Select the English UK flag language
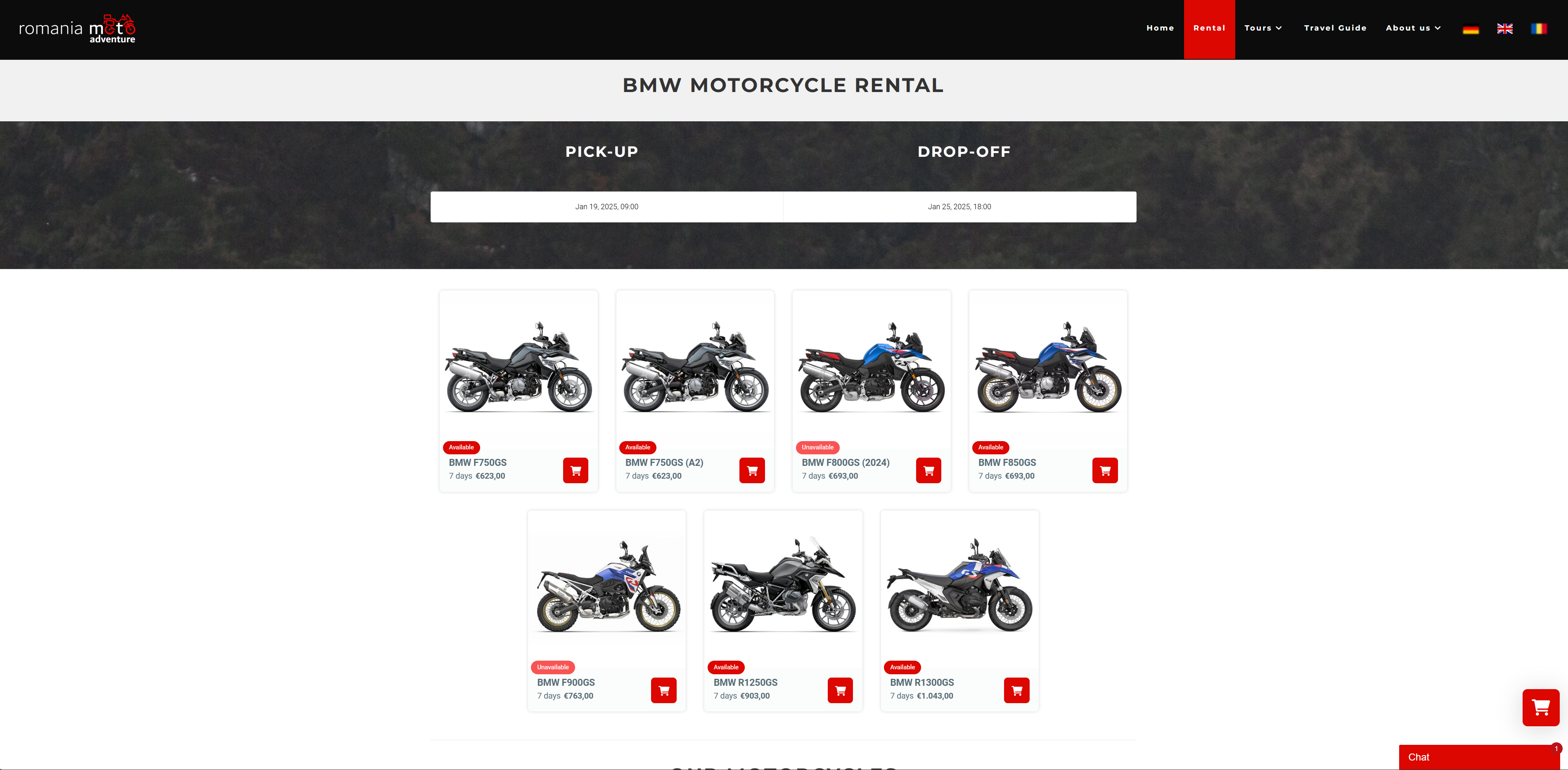This screenshot has height=770, width=1568. click(x=1505, y=28)
